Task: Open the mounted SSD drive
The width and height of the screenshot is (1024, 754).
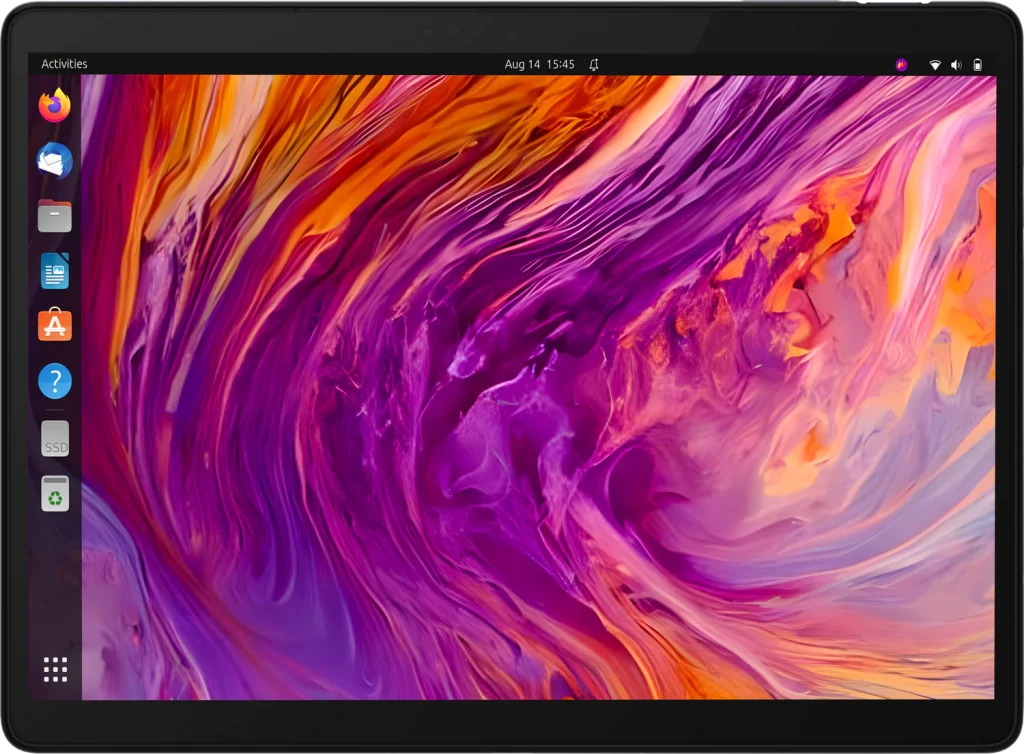Action: (x=55, y=440)
